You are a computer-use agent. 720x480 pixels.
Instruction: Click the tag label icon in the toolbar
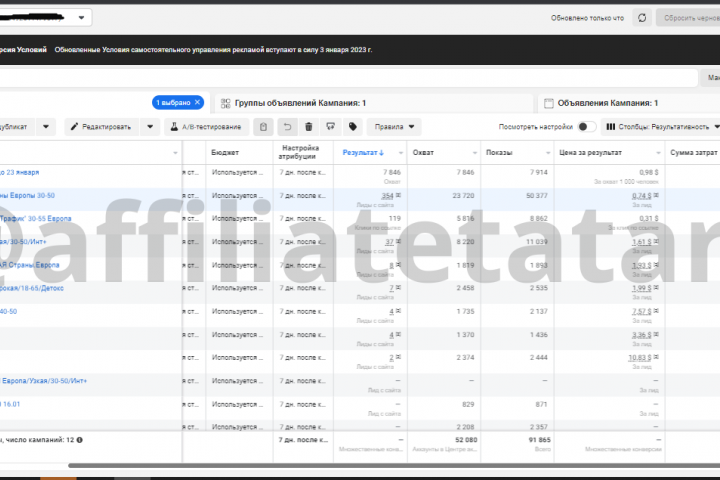[353, 127]
